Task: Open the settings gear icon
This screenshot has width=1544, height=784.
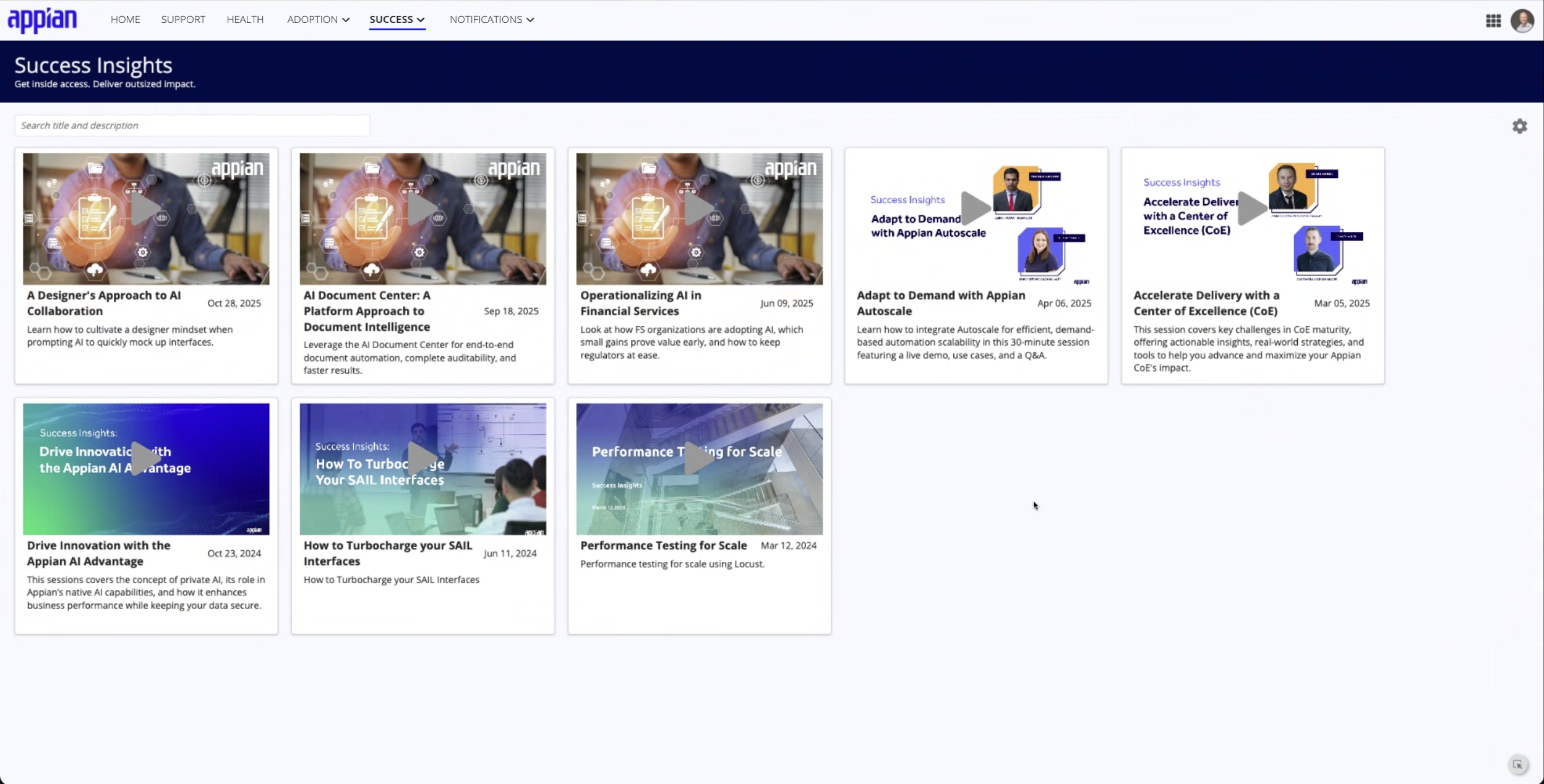Action: (x=1520, y=126)
